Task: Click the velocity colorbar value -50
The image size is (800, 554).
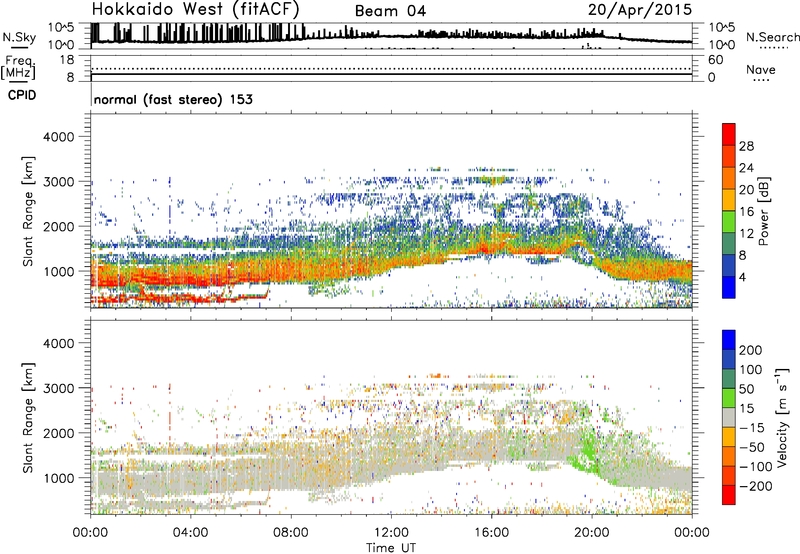Action: pos(752,447)
